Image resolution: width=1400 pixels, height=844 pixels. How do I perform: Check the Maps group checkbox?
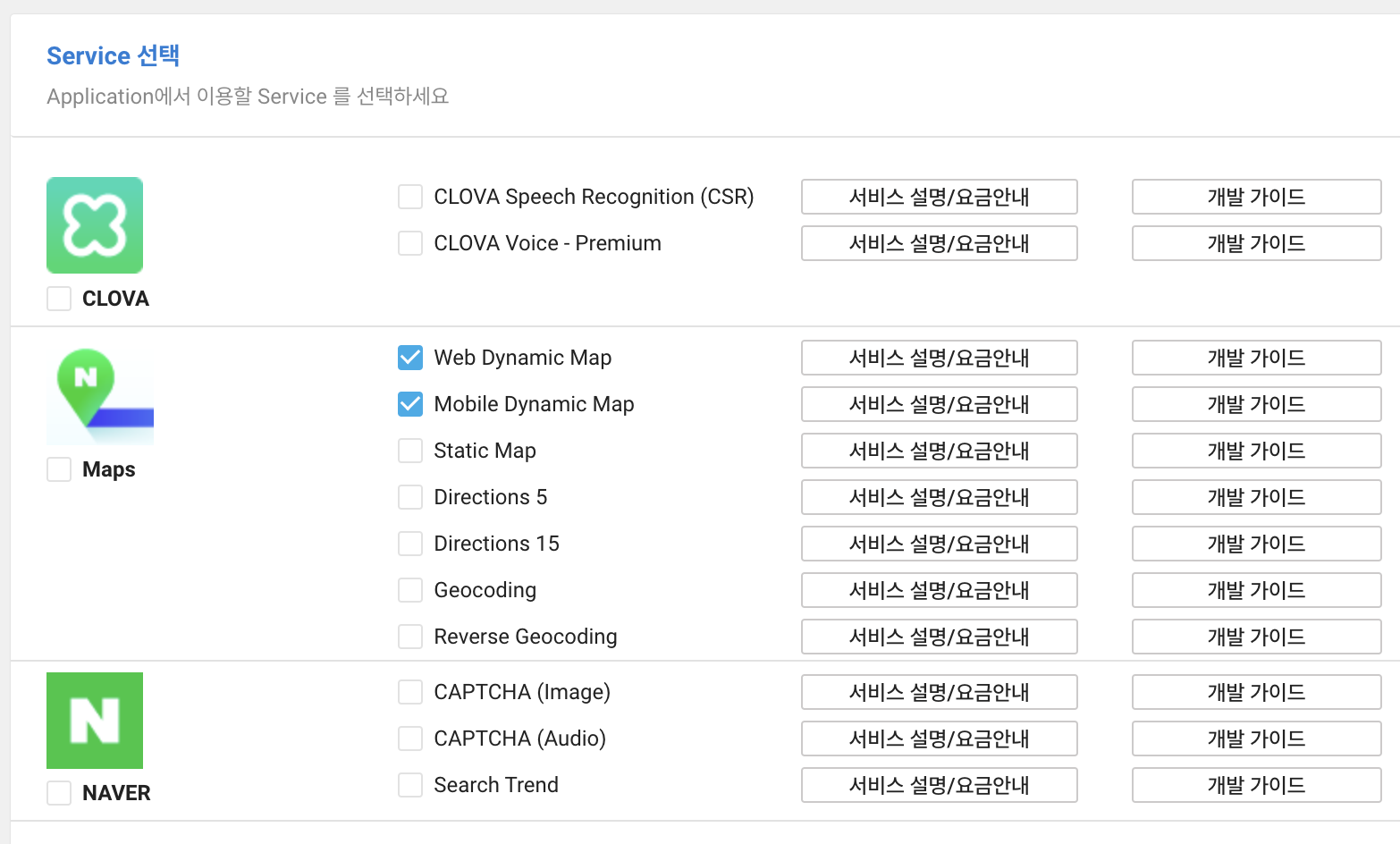pyautogui.click(x=59, y=469)
